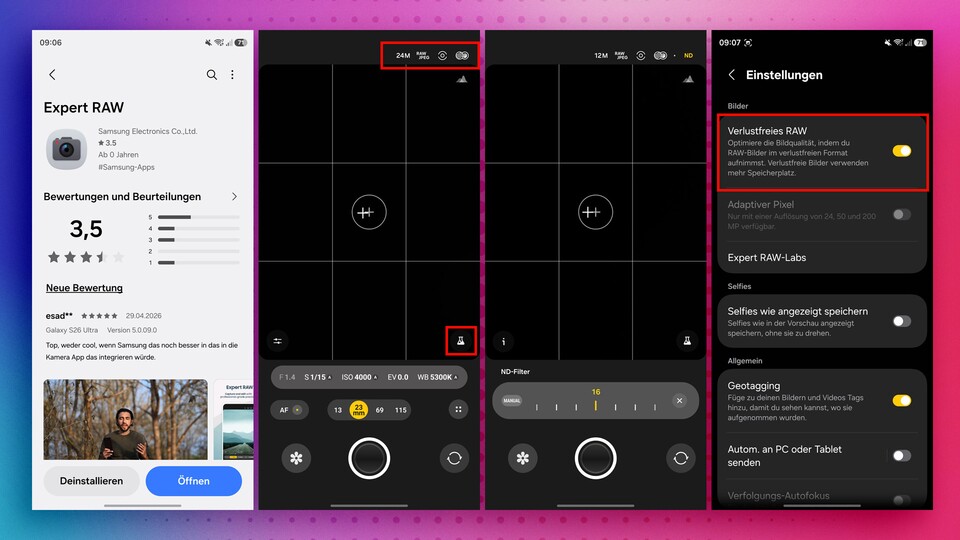Image resolution: width=960 pixels, height=540 pixels.
Task: Open the four-dot more options icon
Action: (x=458, y=410)
